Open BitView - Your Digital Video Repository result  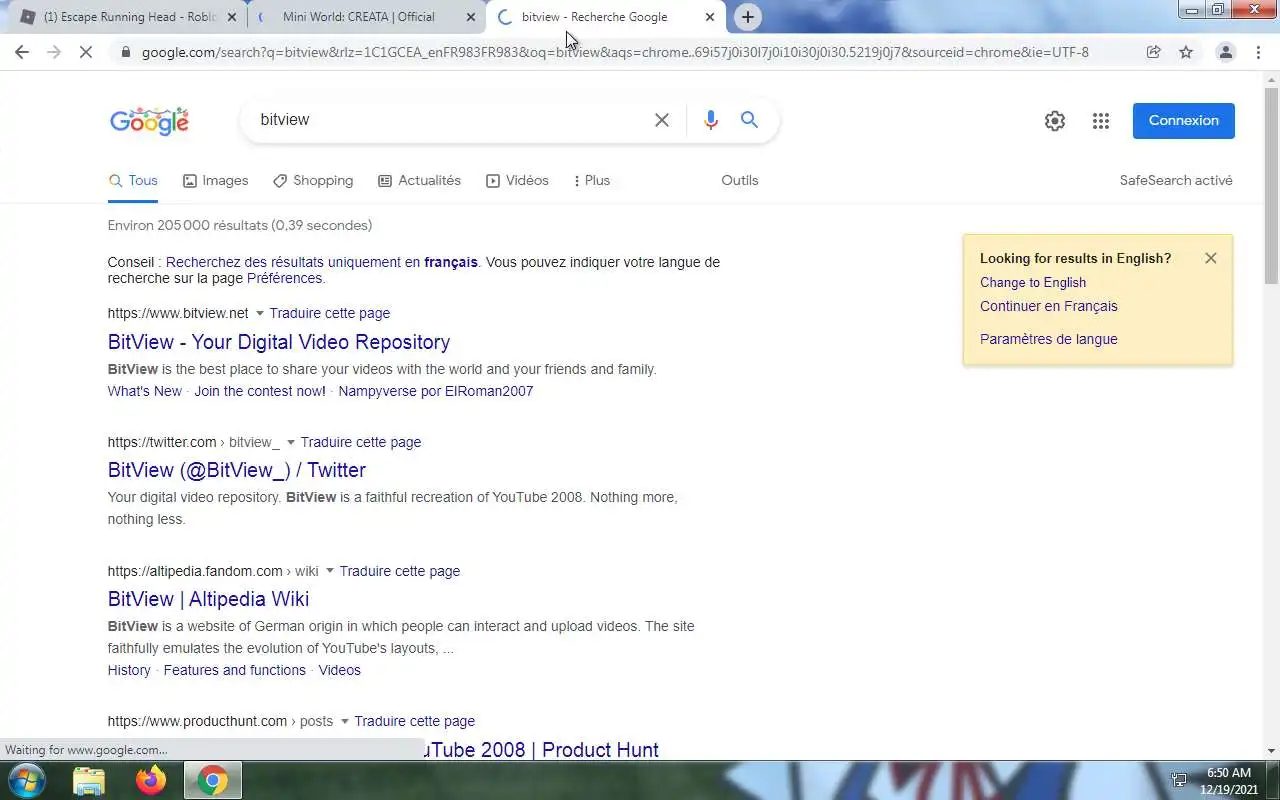279,342
